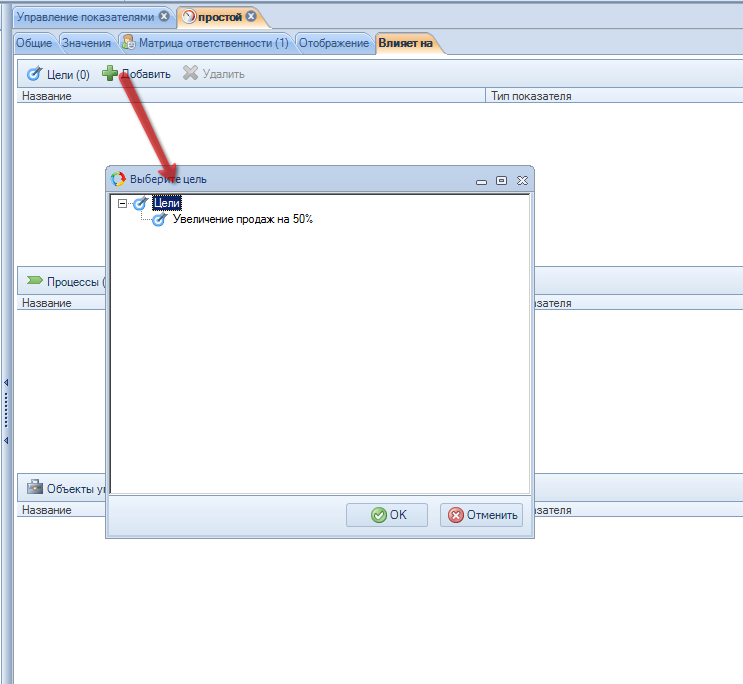Click the Тип показателя column header
The width and height of the screenshot is (743, 684).
click(530, 96)
